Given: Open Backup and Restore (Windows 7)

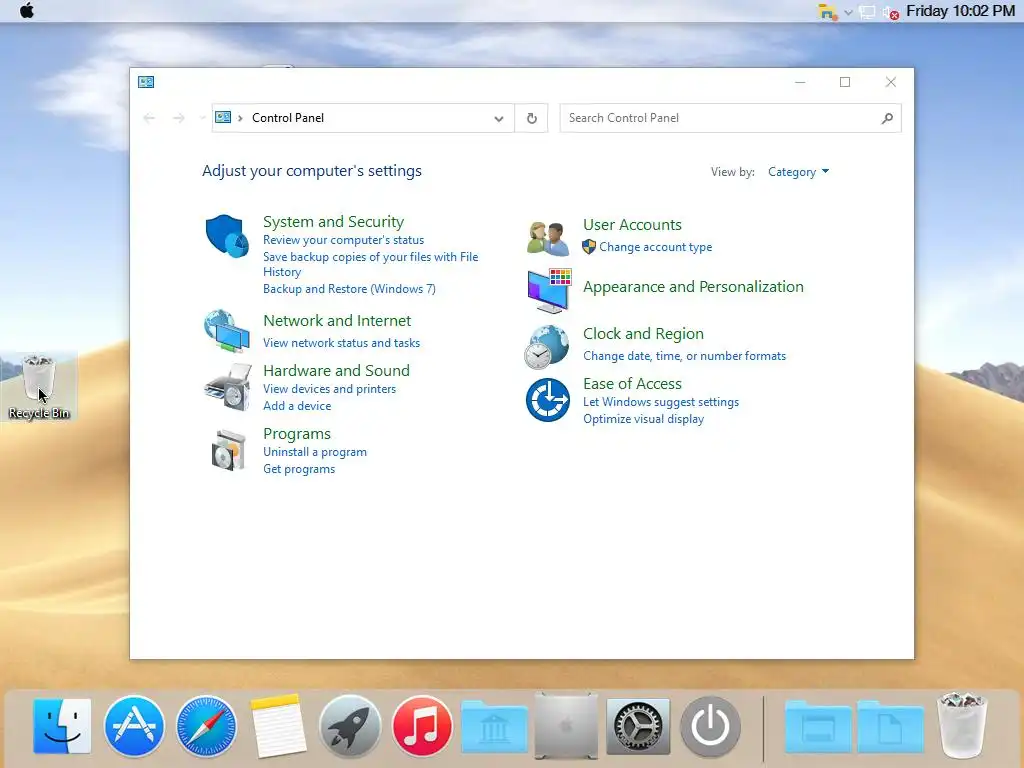Looking at the screenshot, I should point(349,289).
